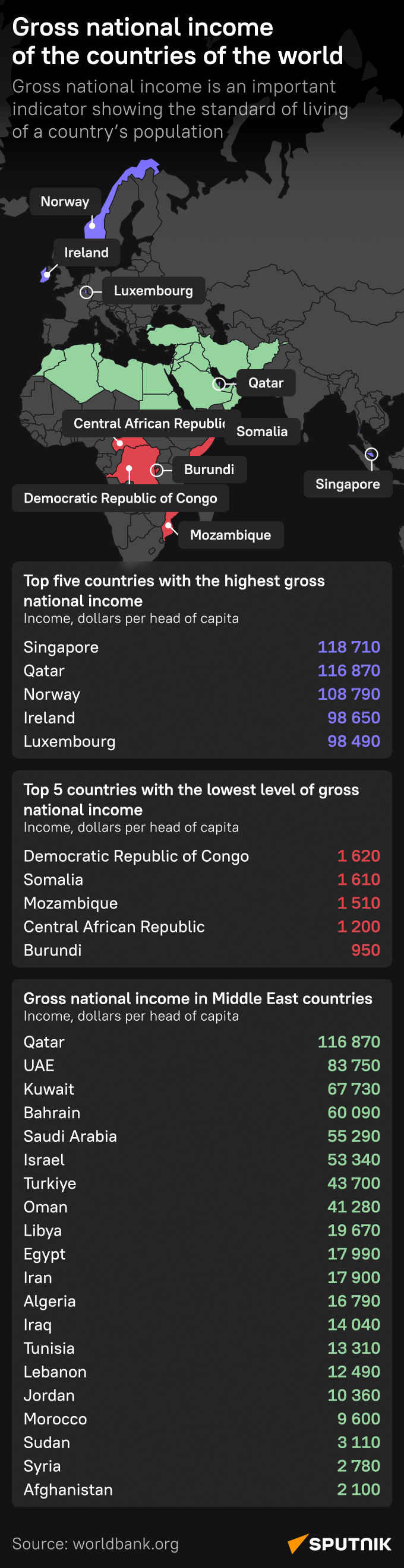Screen dimensions: 404x1568
Task: Click the Mozambique map label
Action: click(x=231, y=535)
